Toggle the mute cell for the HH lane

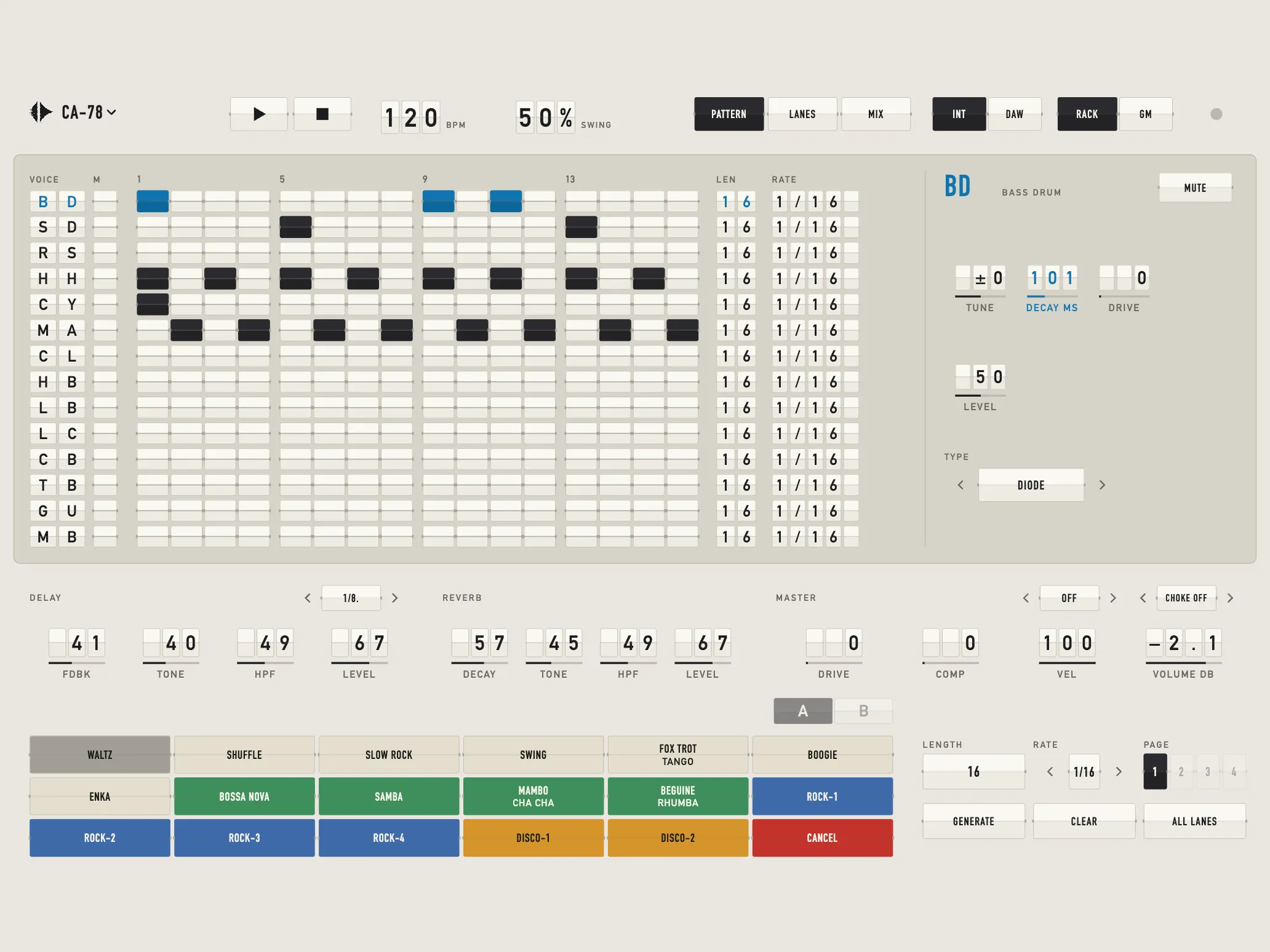pyautogui.click(x=105, y=279)
